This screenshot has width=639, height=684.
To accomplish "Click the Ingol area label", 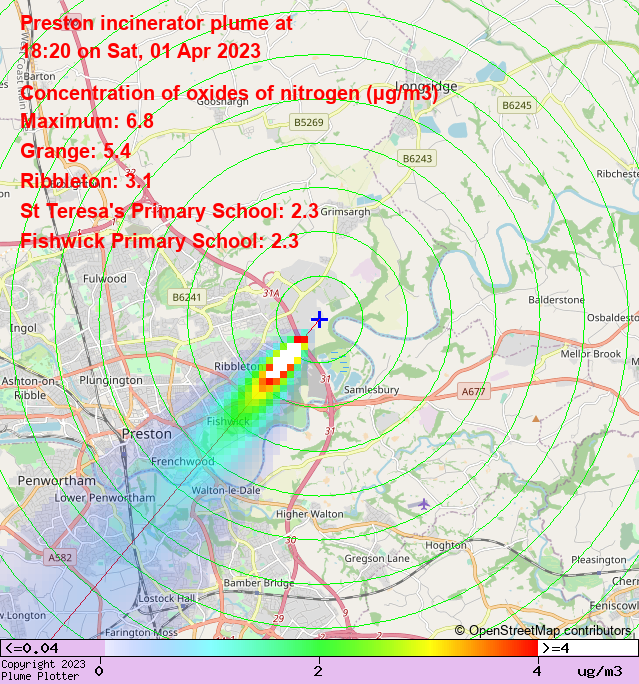I will point(24,328).
